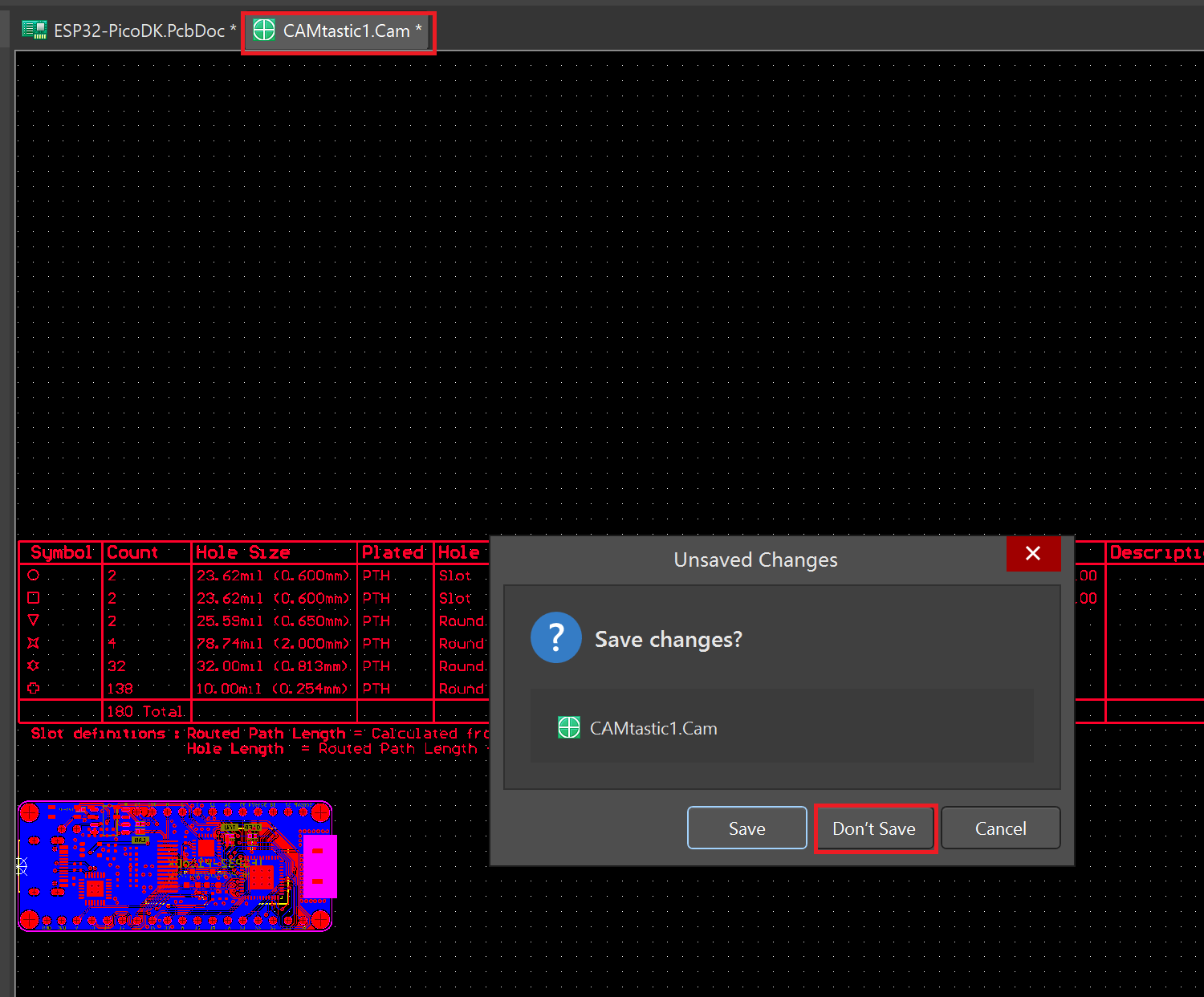This screenshot has height=997, width=1204.
Task: Choose Don't Save in the dialog
Action: (x=874, y=828)
